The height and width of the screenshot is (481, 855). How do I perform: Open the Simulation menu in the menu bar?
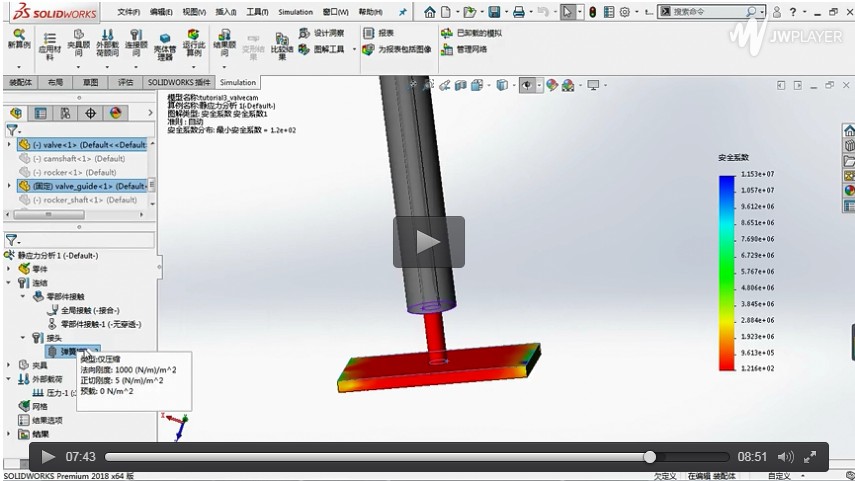click(x=295, y=12)
